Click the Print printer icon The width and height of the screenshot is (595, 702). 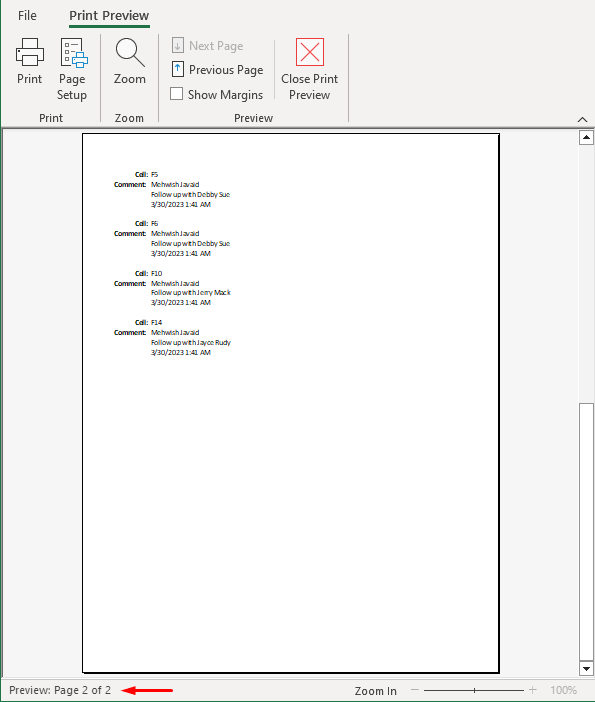point(30,52)
